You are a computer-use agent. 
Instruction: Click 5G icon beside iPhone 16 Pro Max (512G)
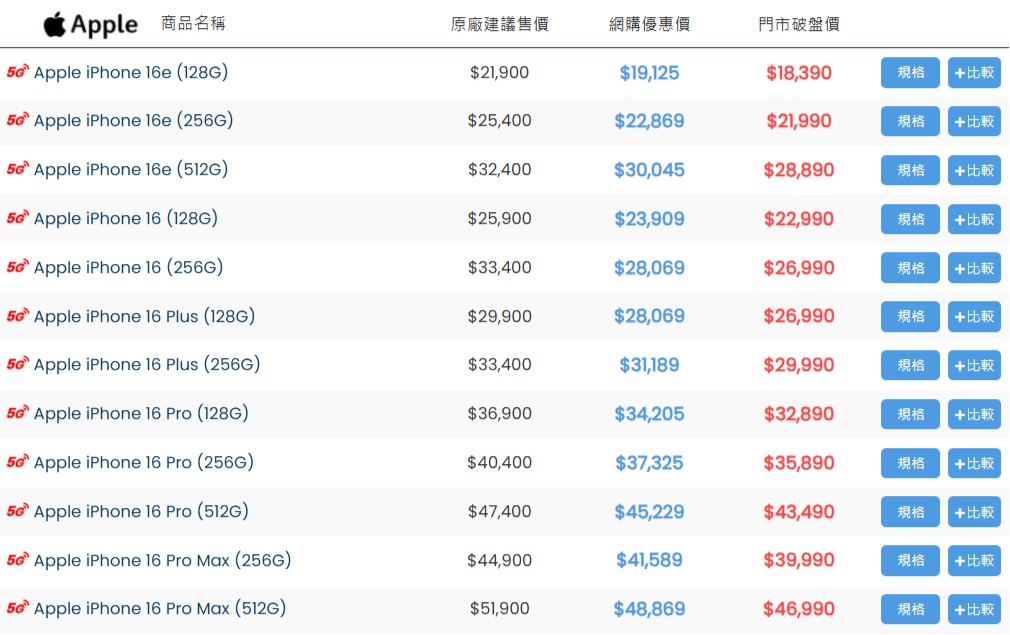[18, 608]
